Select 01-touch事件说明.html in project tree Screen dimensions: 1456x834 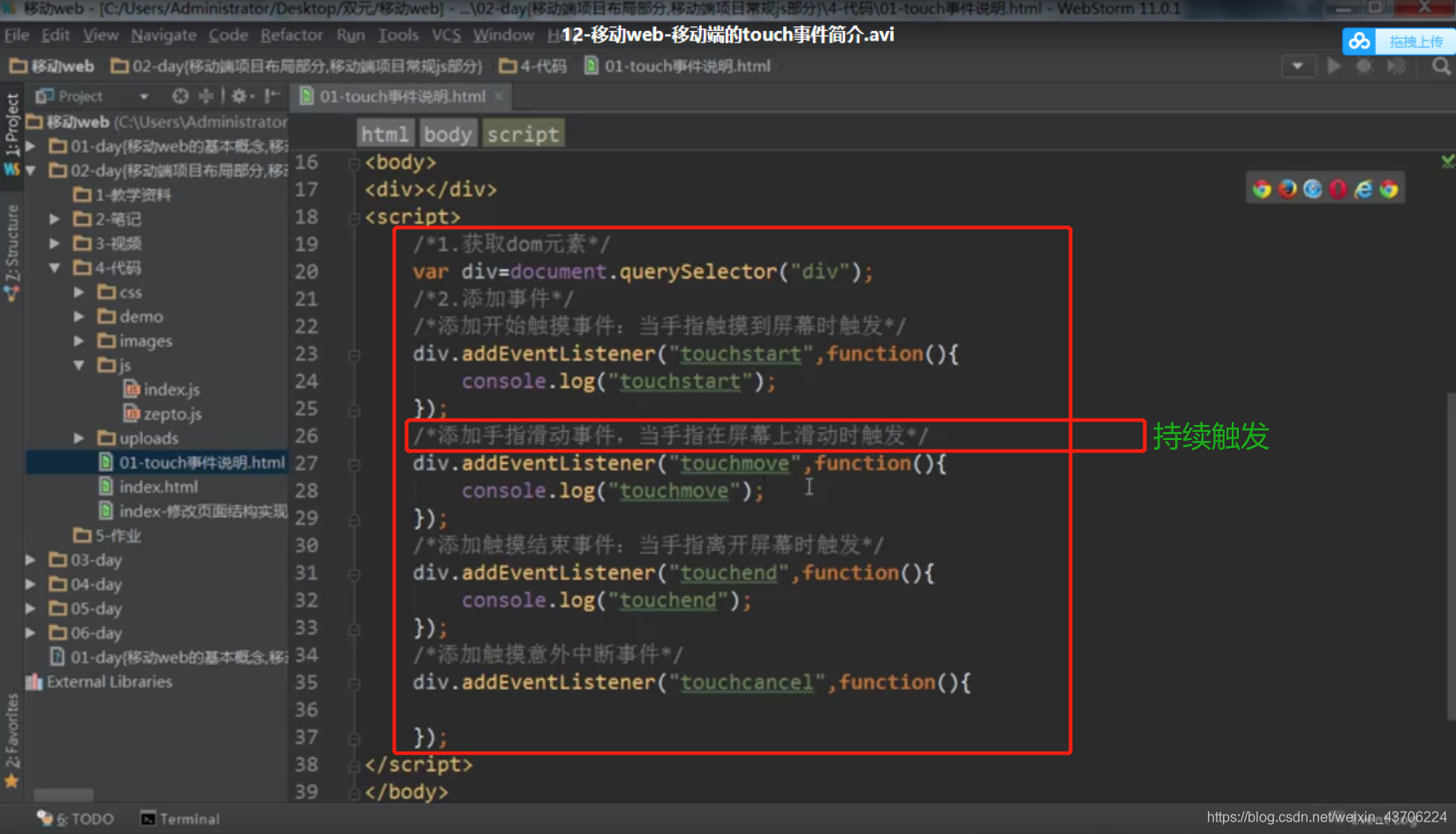point(201,462)
